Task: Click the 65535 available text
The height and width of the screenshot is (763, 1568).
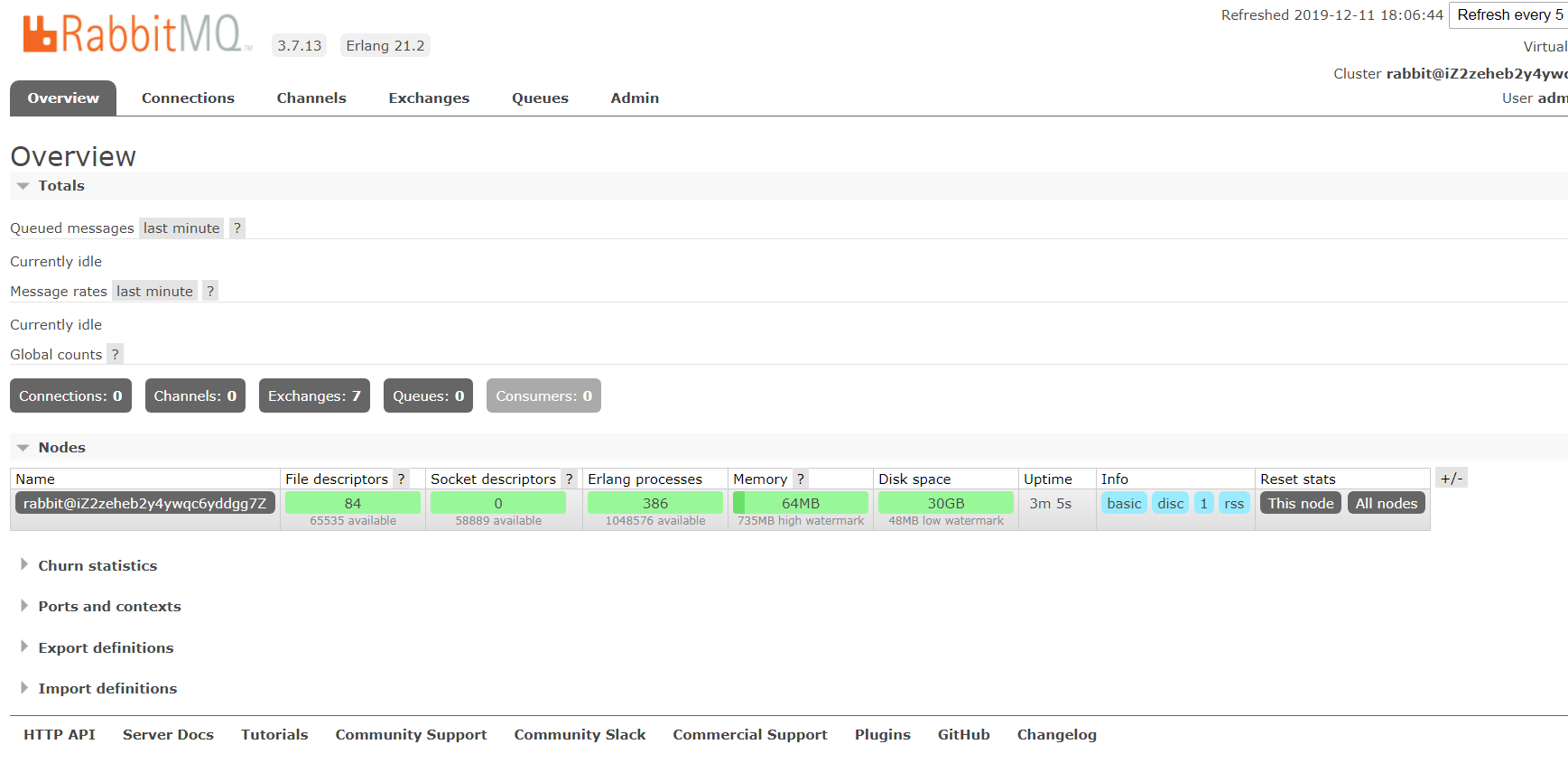Action: click(353, 521)
